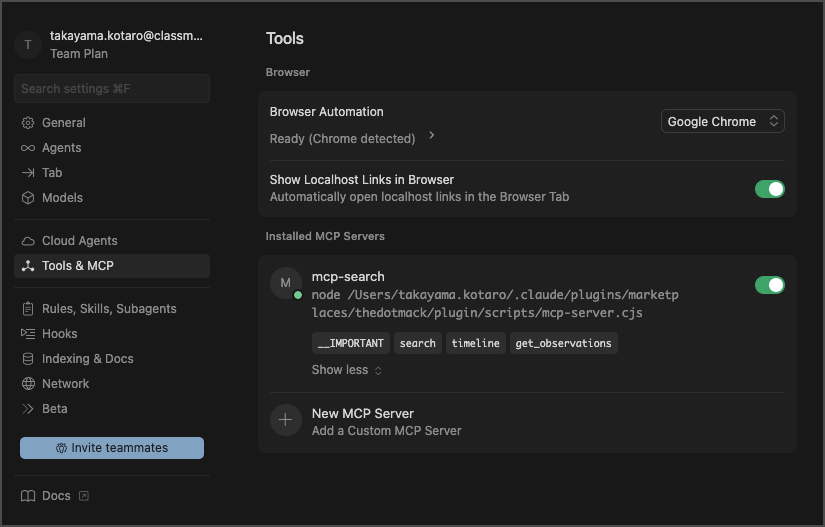Screen dimensions: 825x527
Task: Open the Rules, Skills, Subagents section
Action: tap(108, 309)
